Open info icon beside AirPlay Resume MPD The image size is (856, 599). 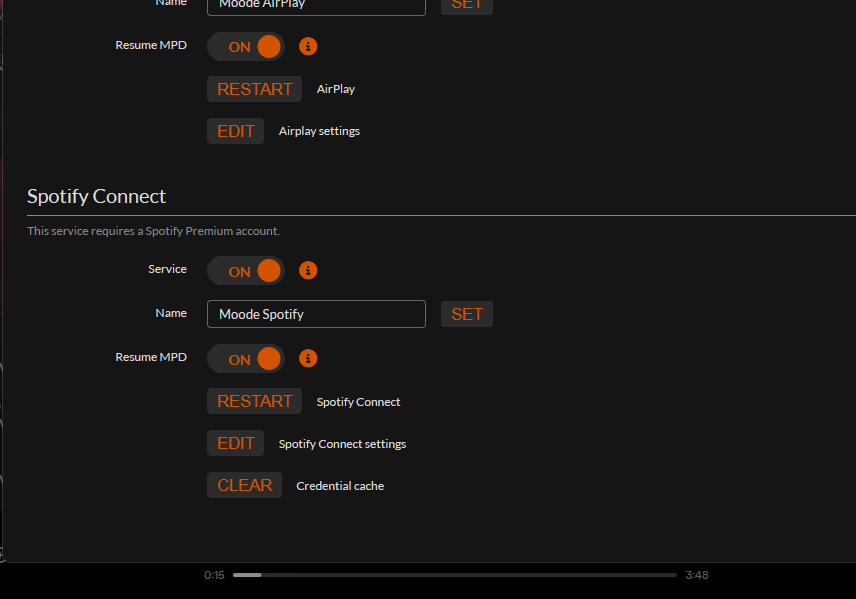[308, 46]
